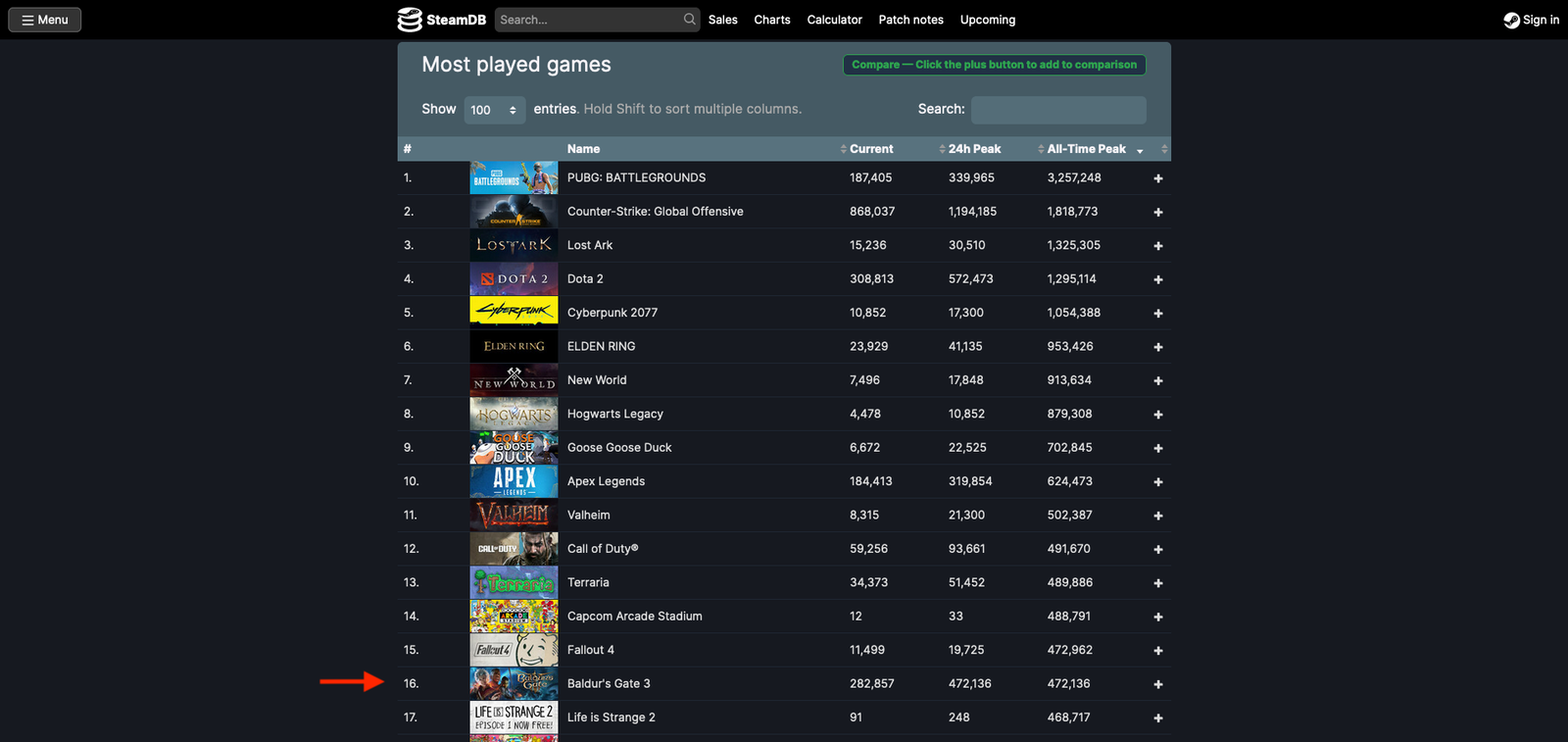Click the Cyberpunk 2077 yellow thumbnail
This screenshot has height=742, width=1568.
(x=514, y=313)
